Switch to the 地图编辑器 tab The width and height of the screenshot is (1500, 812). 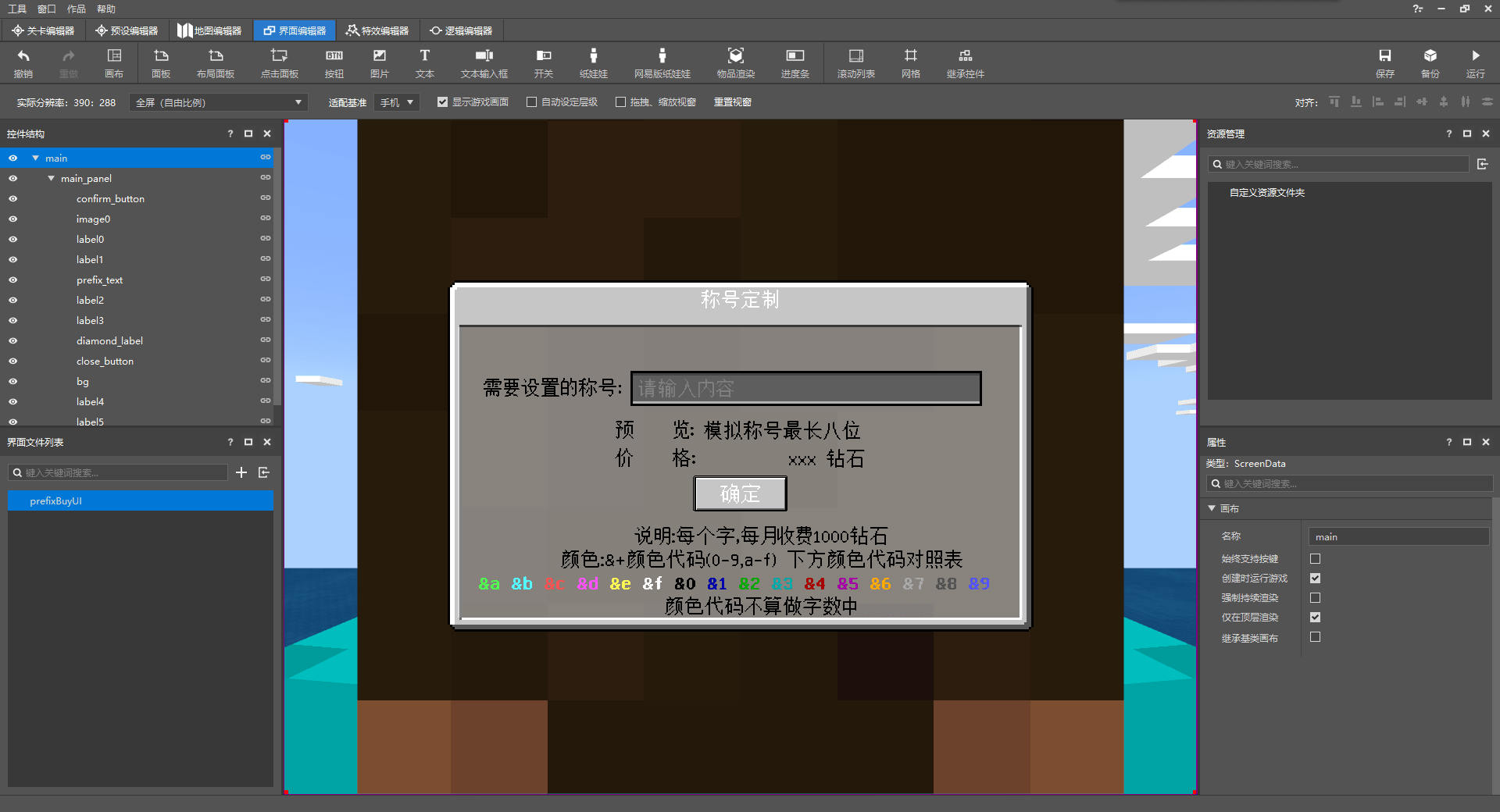209,30
